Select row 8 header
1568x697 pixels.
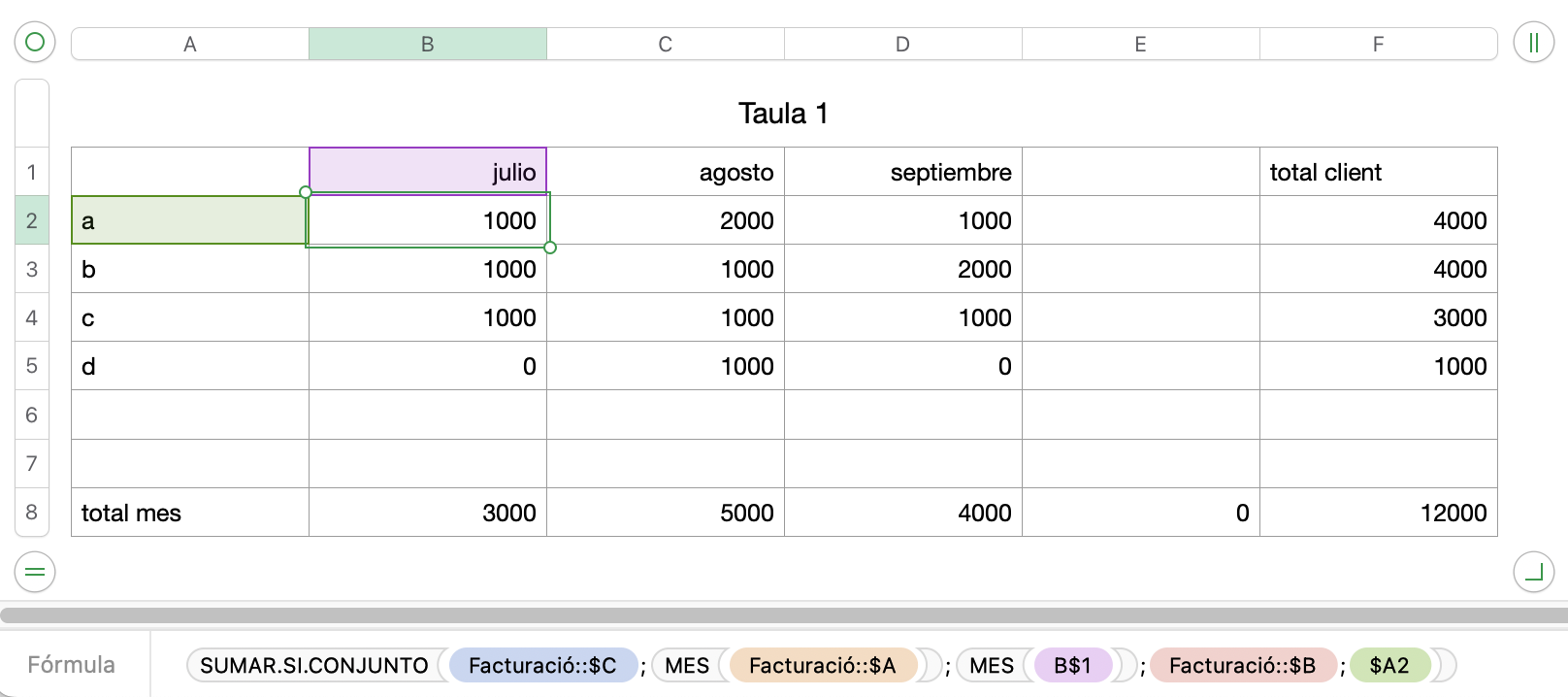32,513
